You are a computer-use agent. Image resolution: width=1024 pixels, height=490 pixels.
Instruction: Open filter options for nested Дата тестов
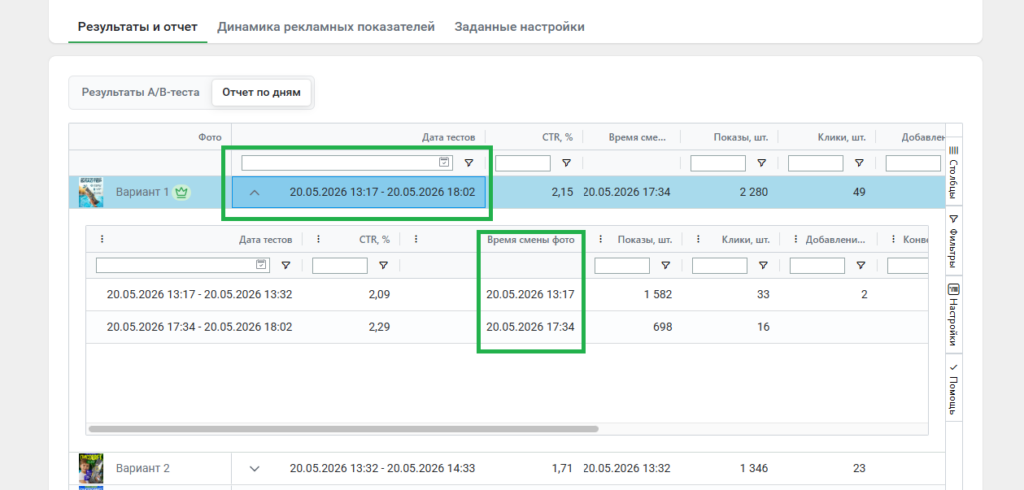click(x=285, y=265)
